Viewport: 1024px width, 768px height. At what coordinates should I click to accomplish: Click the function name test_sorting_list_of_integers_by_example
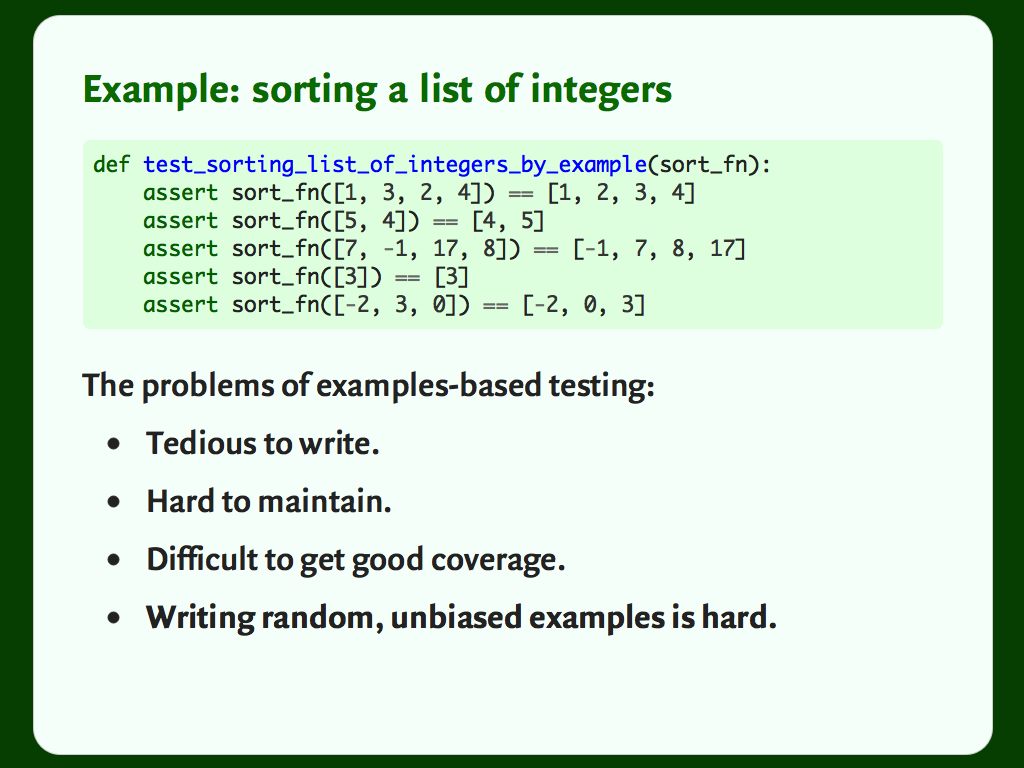tap(395, 165)
